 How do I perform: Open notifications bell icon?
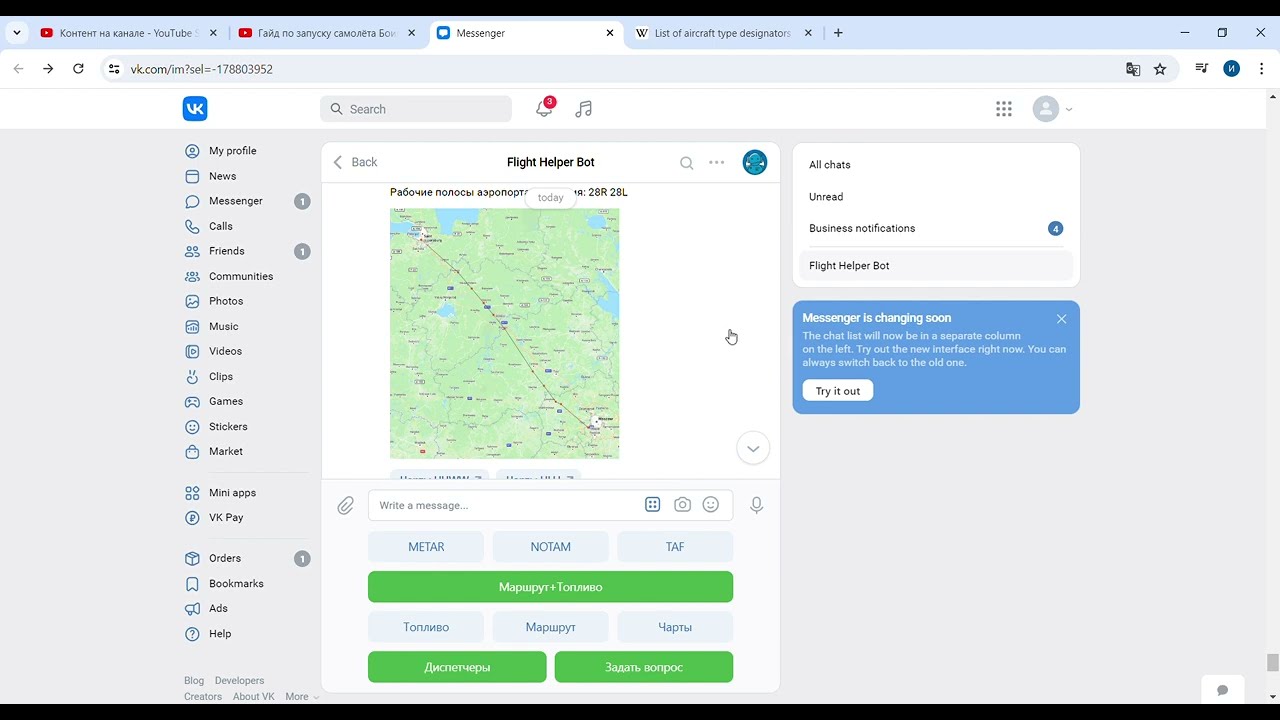coord(544,109)
